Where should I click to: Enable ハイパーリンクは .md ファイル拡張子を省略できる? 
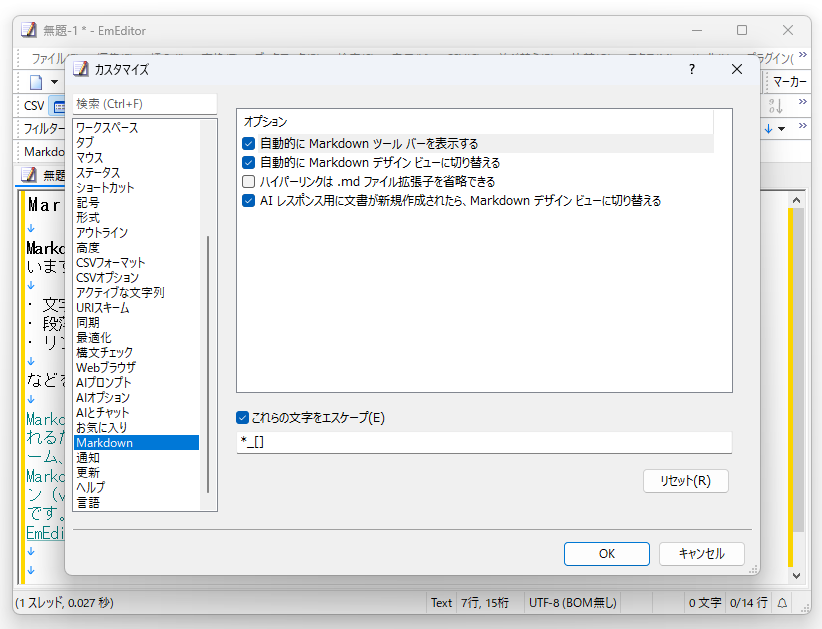(x=249, y=181)
